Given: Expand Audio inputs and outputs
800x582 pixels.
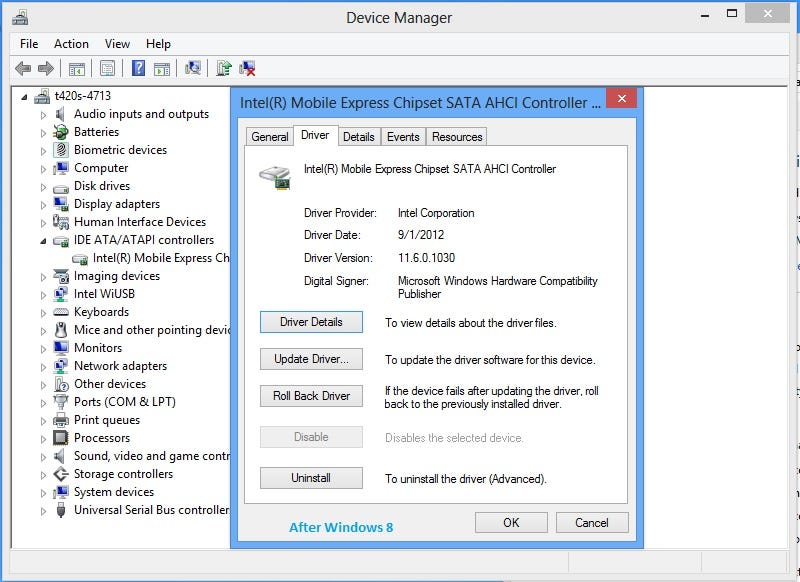Looking at the screenshot, I should point(43,115).
